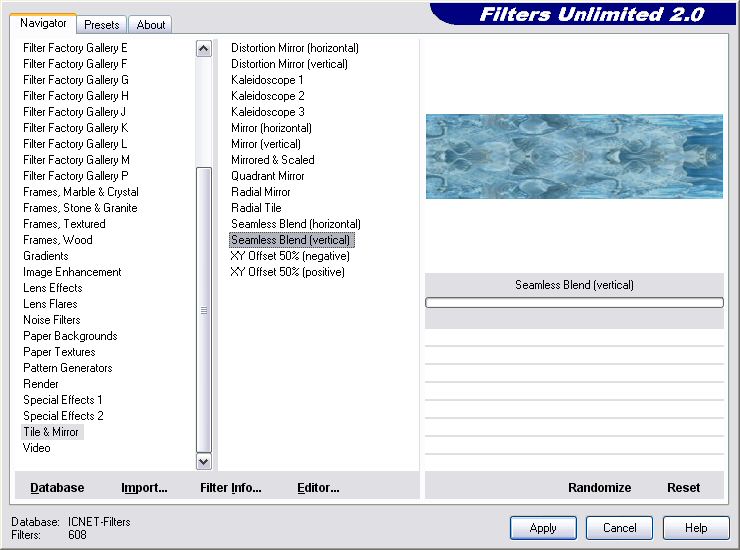
Task: Open the Presets tab
Action: [x=101, y=25]
